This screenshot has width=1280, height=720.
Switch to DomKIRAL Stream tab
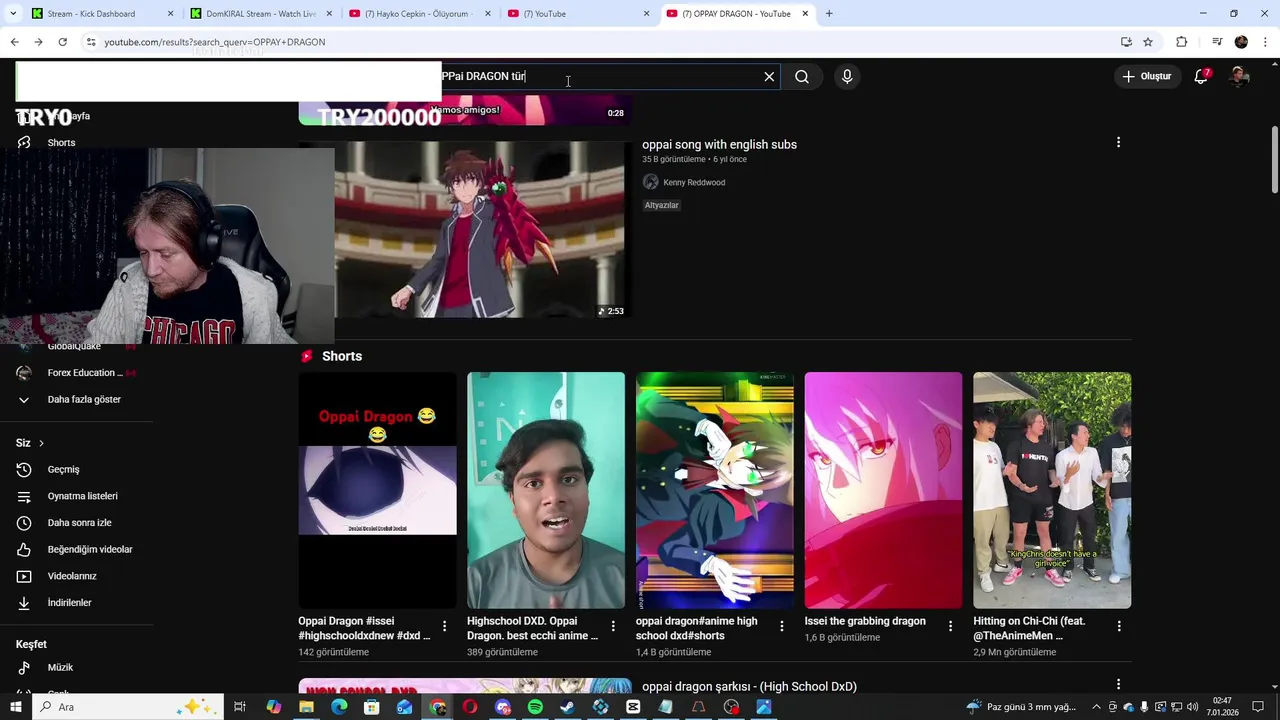point(259,14)
